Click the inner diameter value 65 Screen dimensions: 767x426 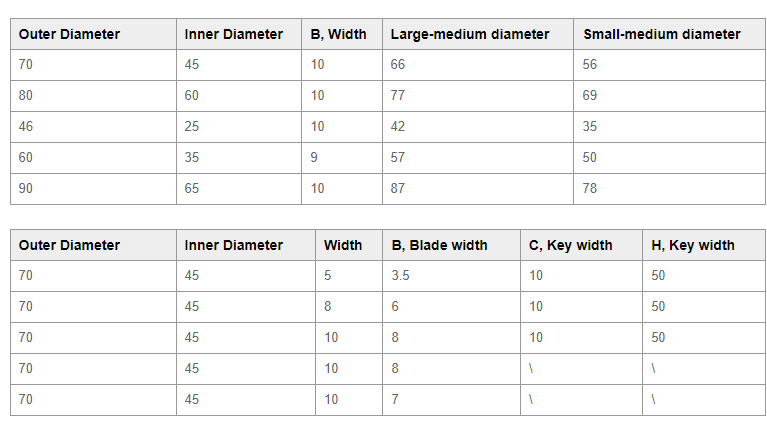pos(193,188)
